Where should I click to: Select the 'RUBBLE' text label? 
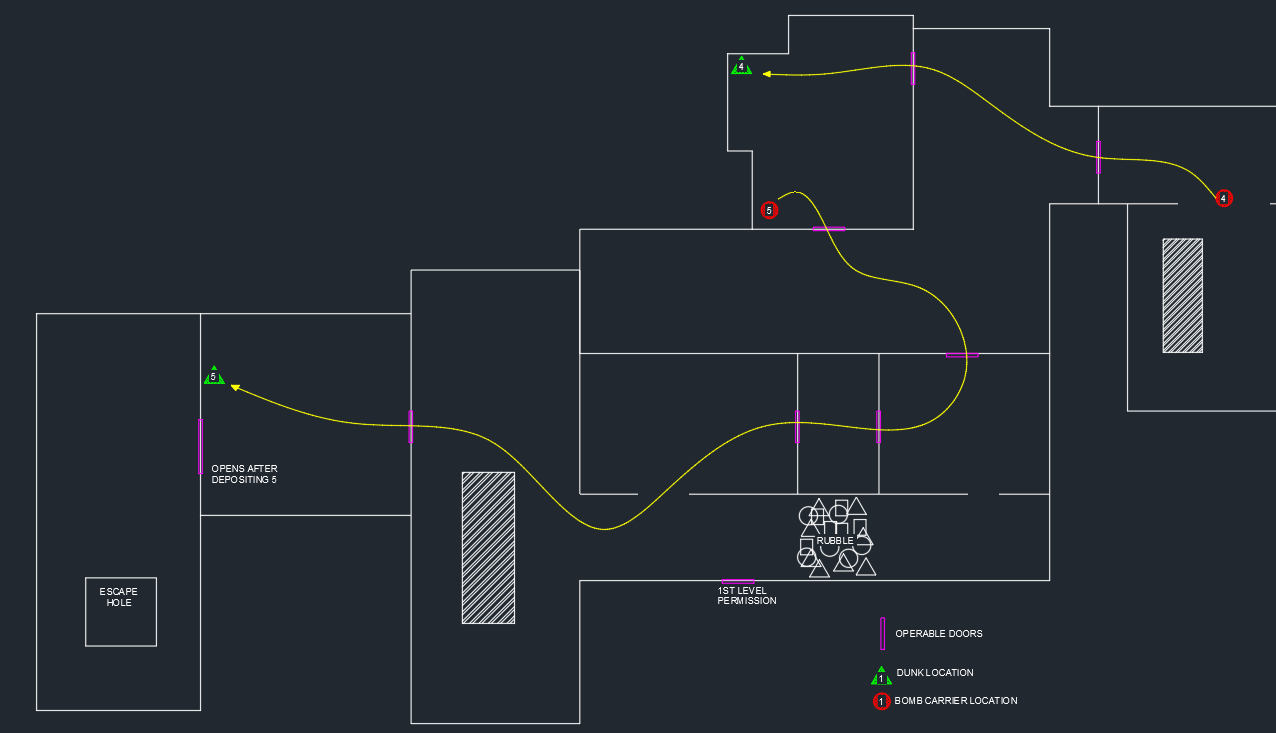pos(835,541)
